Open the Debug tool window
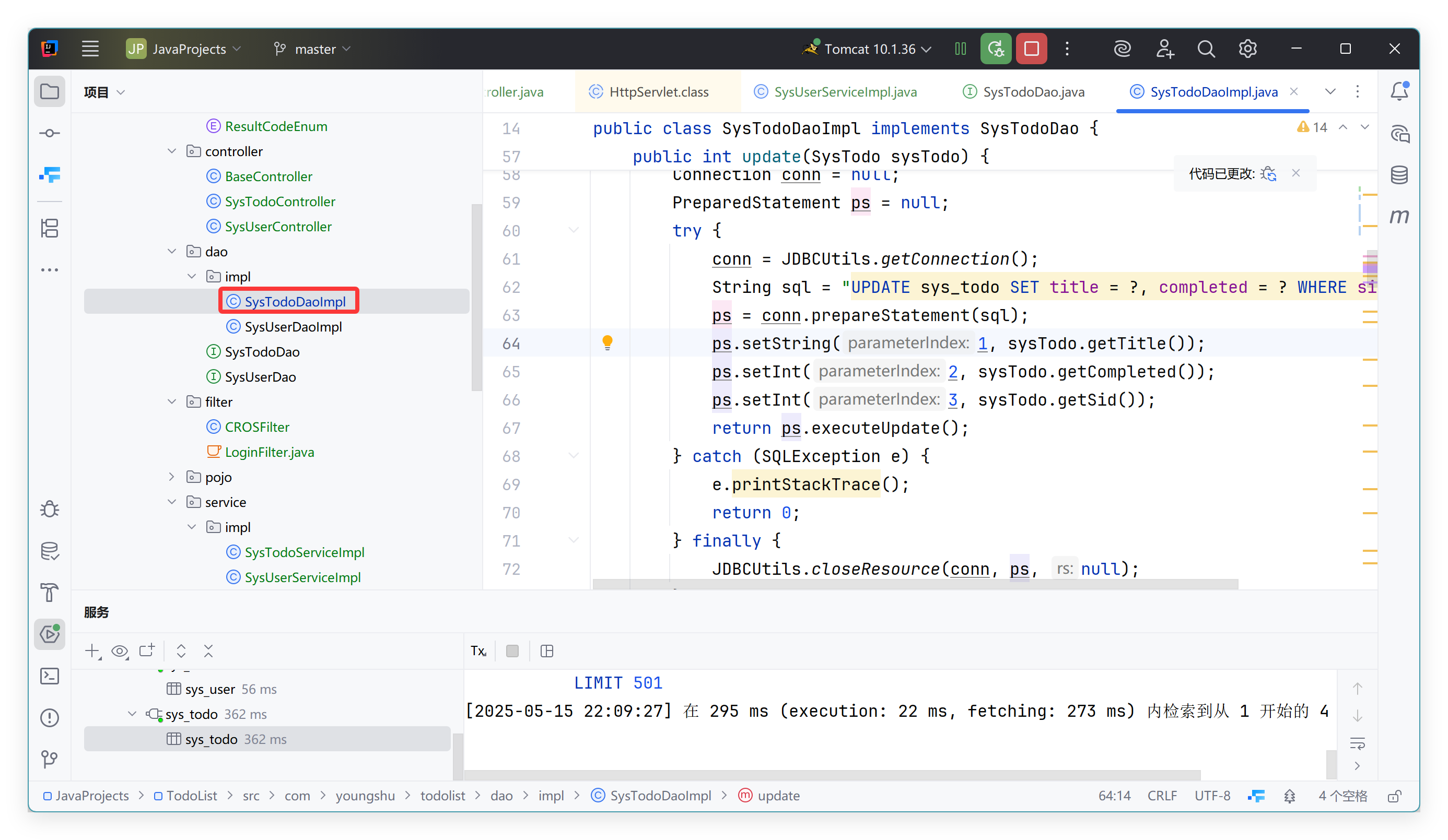 (x=50, y=508)
